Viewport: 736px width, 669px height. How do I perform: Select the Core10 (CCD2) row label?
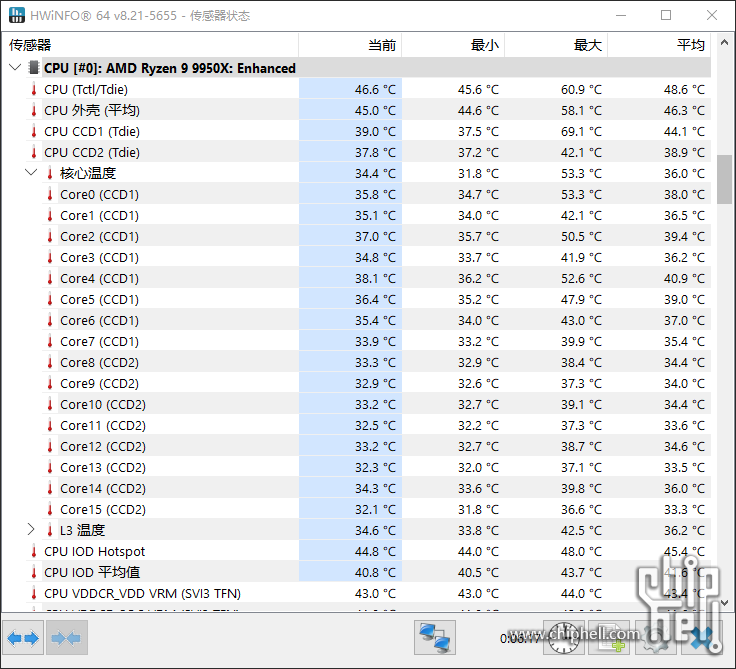[x=103, y=405]
